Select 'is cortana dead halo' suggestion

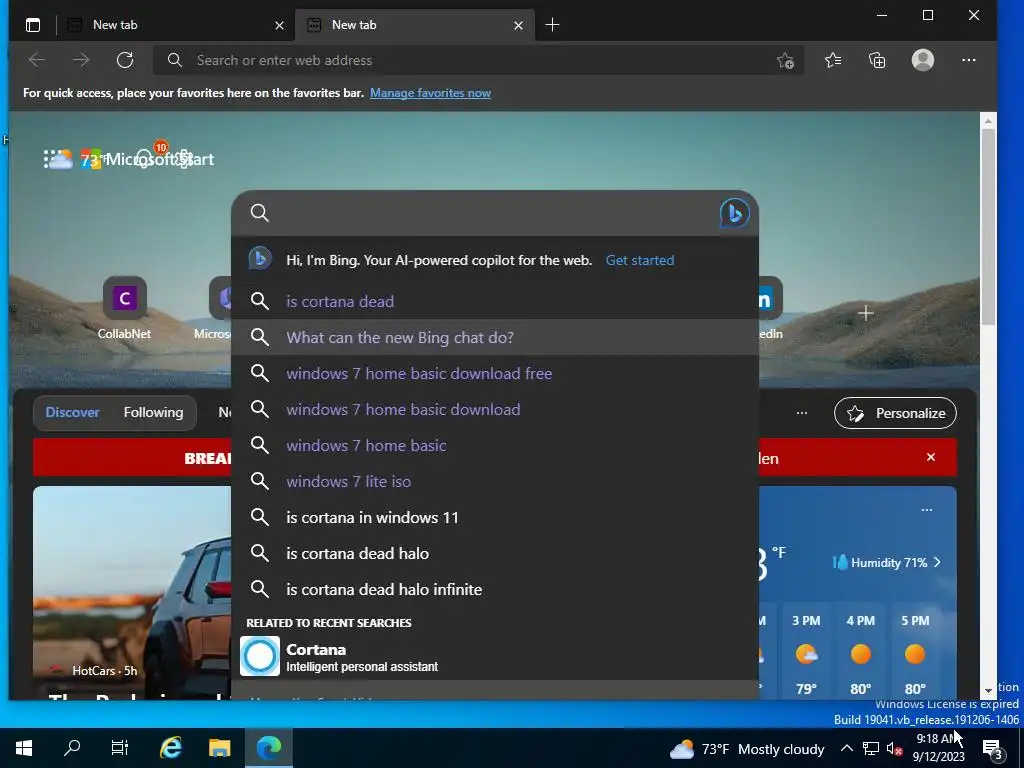(x=494, y=553)
